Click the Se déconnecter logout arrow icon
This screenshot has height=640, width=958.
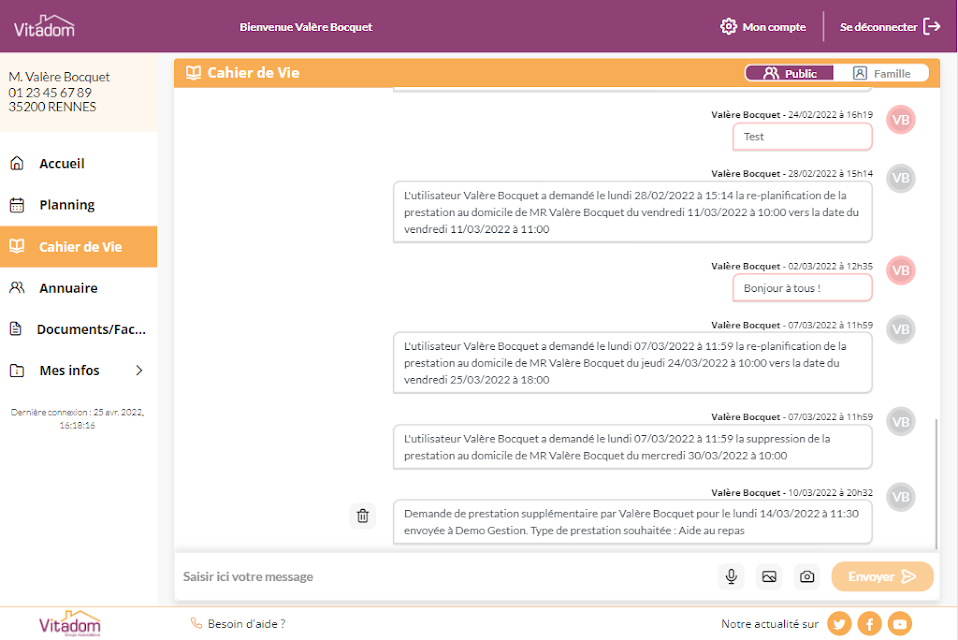point(932,26)
